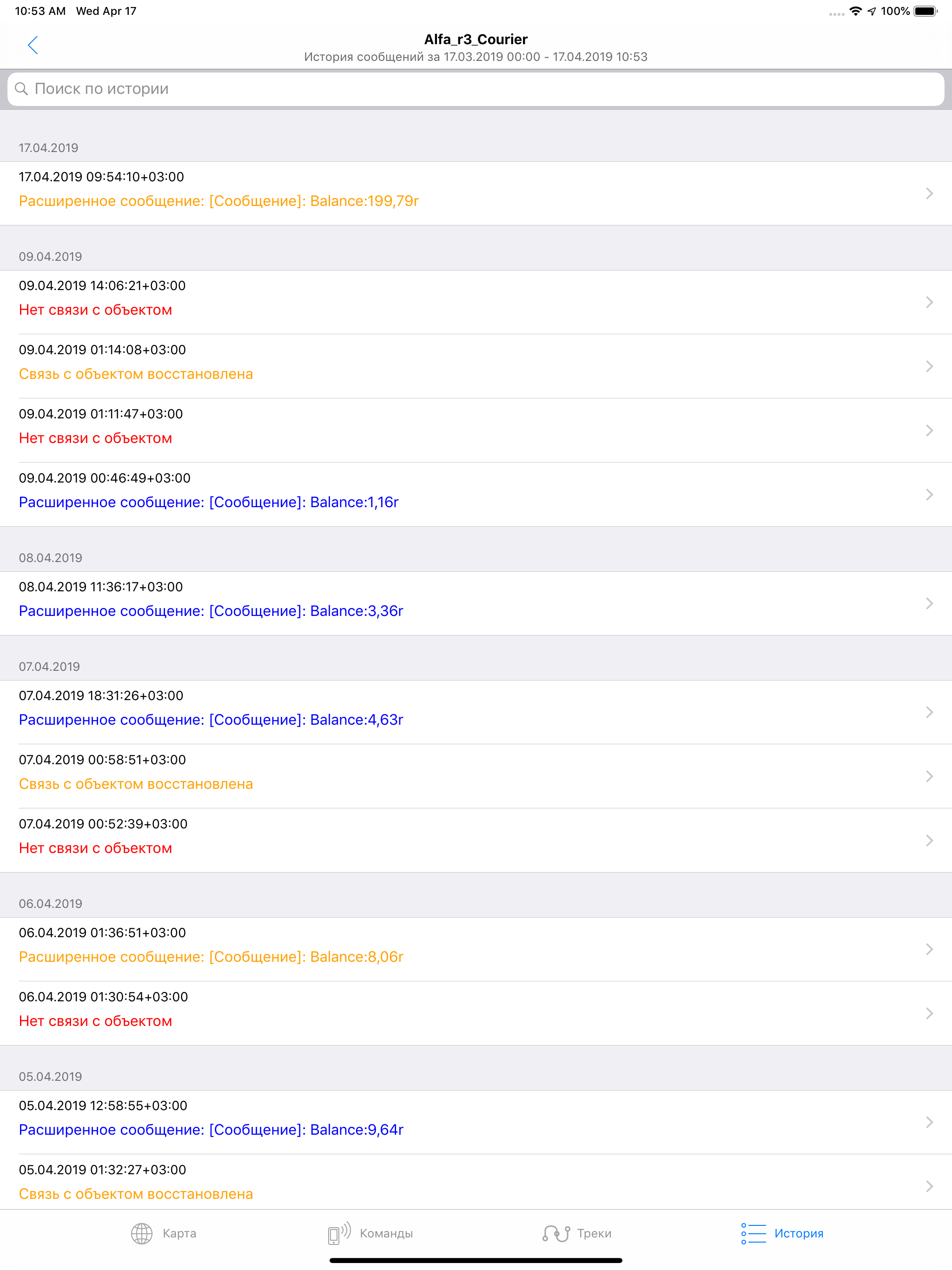Click the 17.04.2019 section header

pyautogui.click(x=49, y=147)
